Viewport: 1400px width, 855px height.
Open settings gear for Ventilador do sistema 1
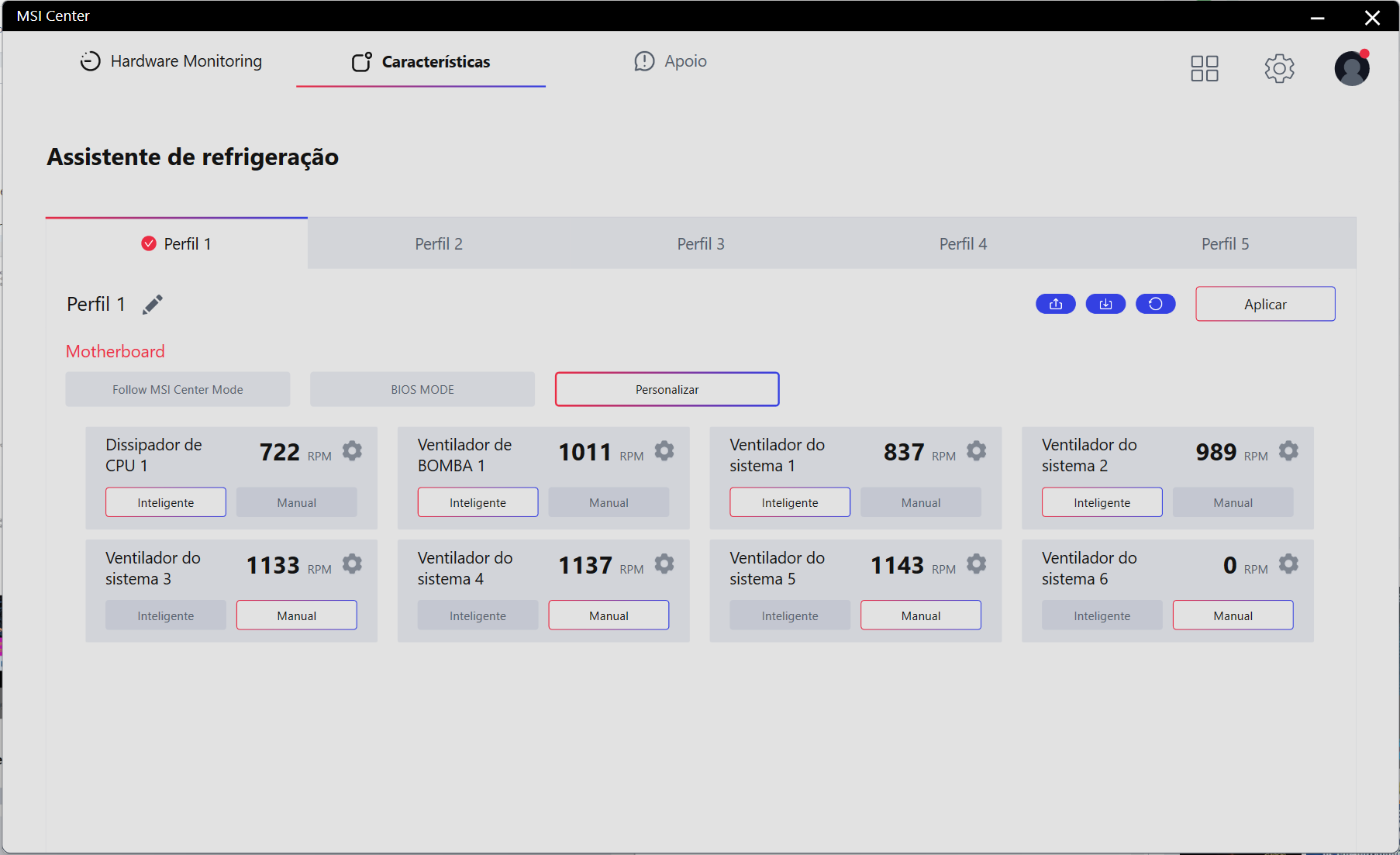point(977,451)
